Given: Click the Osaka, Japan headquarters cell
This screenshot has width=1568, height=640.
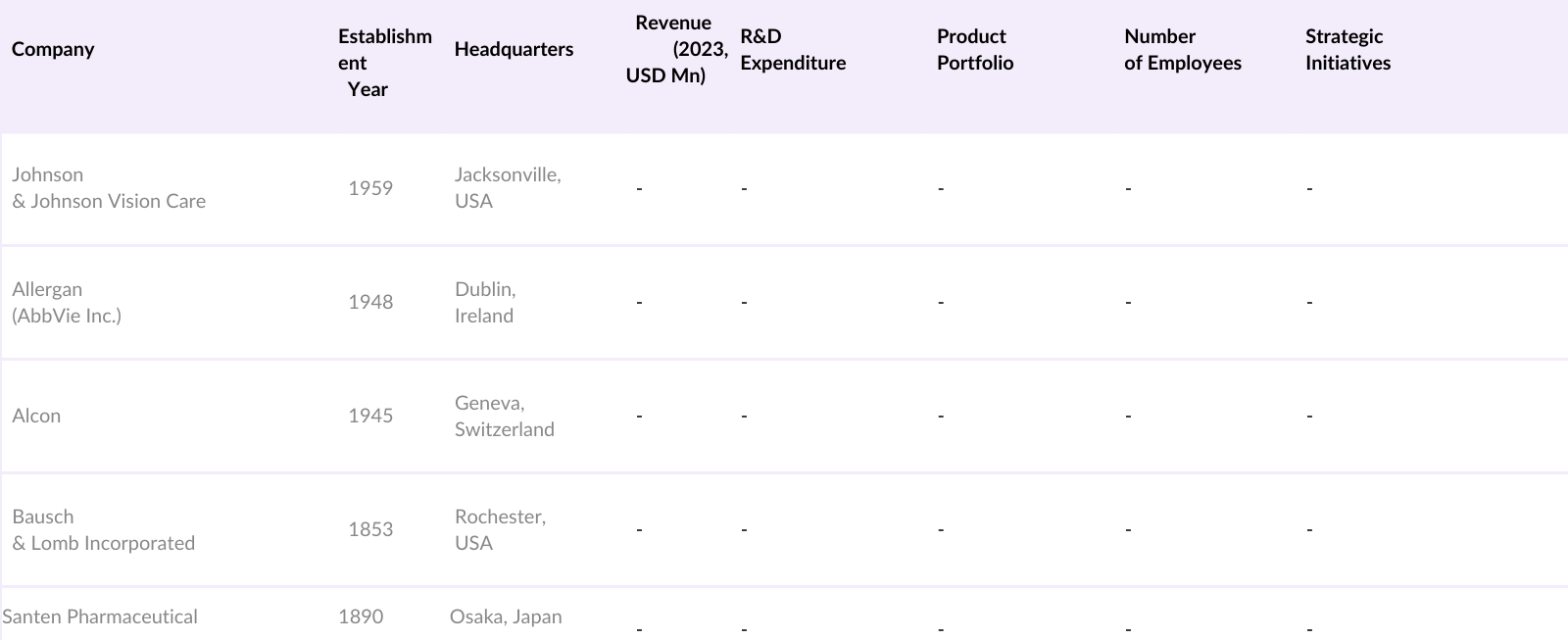Looking at the screenshot, I should [x=506, y=616].
